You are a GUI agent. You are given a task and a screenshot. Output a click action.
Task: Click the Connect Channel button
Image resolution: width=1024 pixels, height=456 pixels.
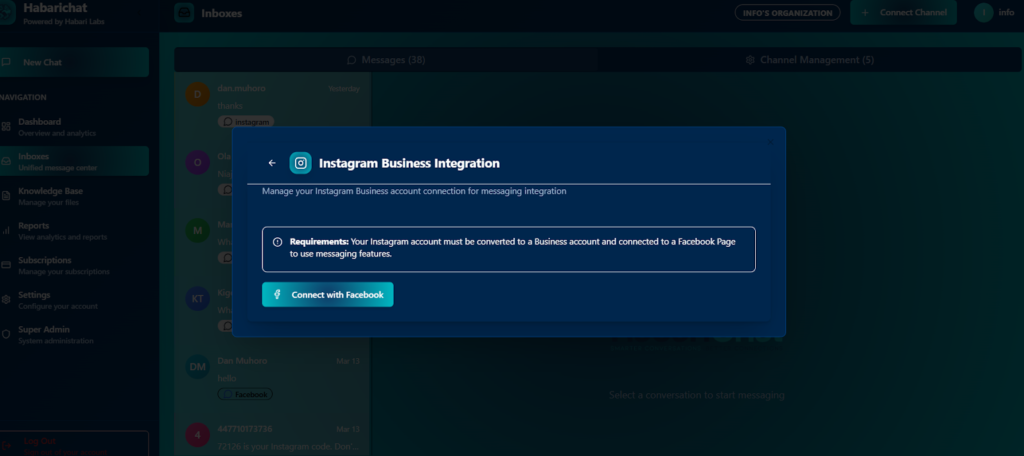pos(903,13)
